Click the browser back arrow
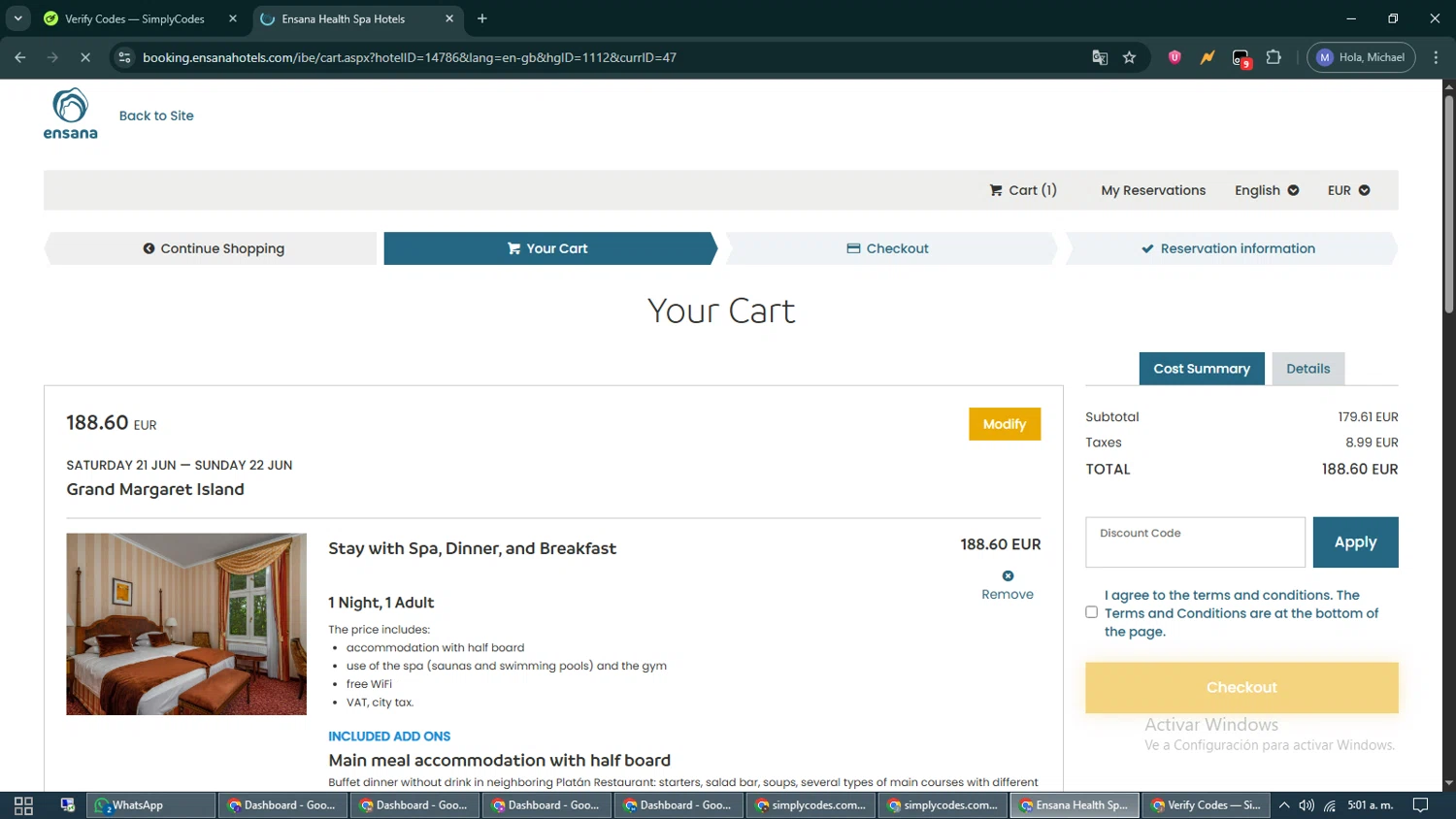 20,57
